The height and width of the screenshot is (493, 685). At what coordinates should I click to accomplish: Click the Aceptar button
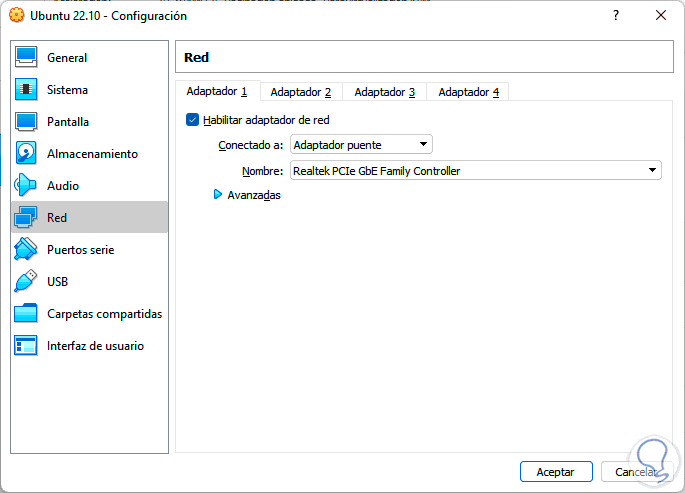point(556,471)
